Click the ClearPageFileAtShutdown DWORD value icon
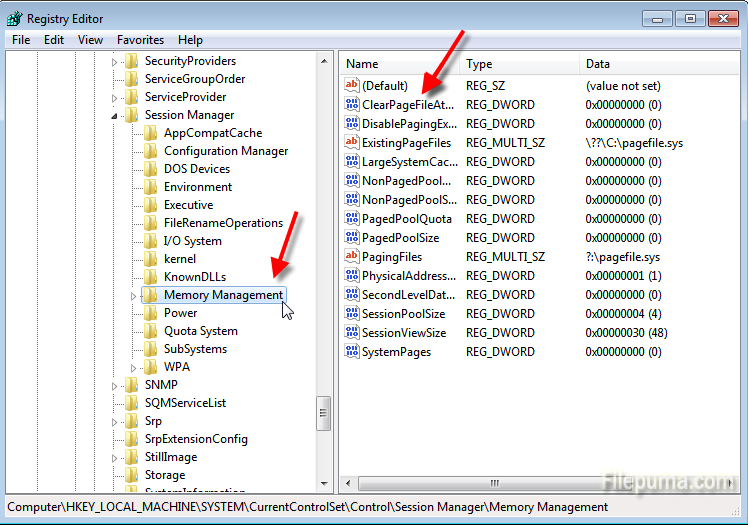The image size is (748, 525). (x=351, y=105)
